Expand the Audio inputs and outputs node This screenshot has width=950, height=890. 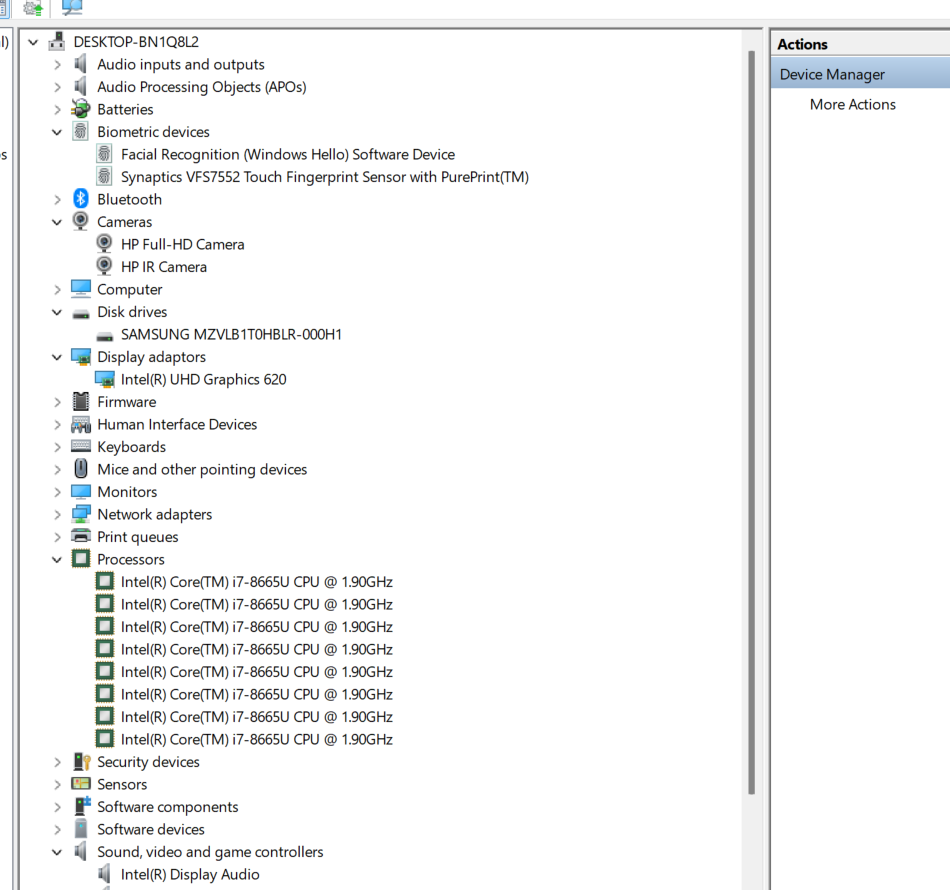coord(57,64)
